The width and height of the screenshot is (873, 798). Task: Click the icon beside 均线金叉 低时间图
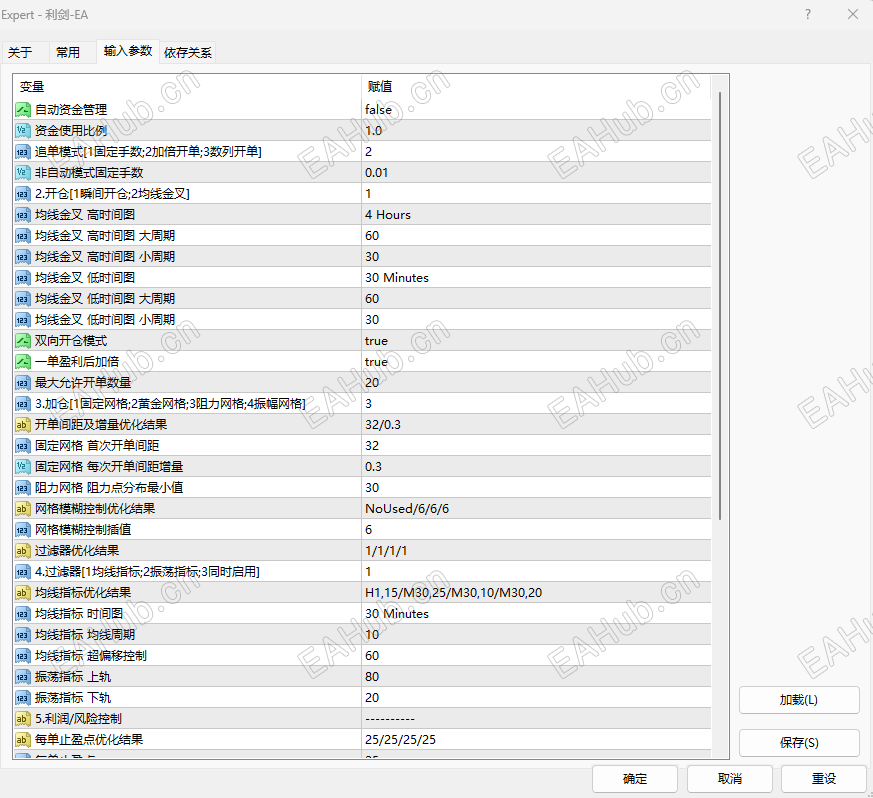coord(22,278)
